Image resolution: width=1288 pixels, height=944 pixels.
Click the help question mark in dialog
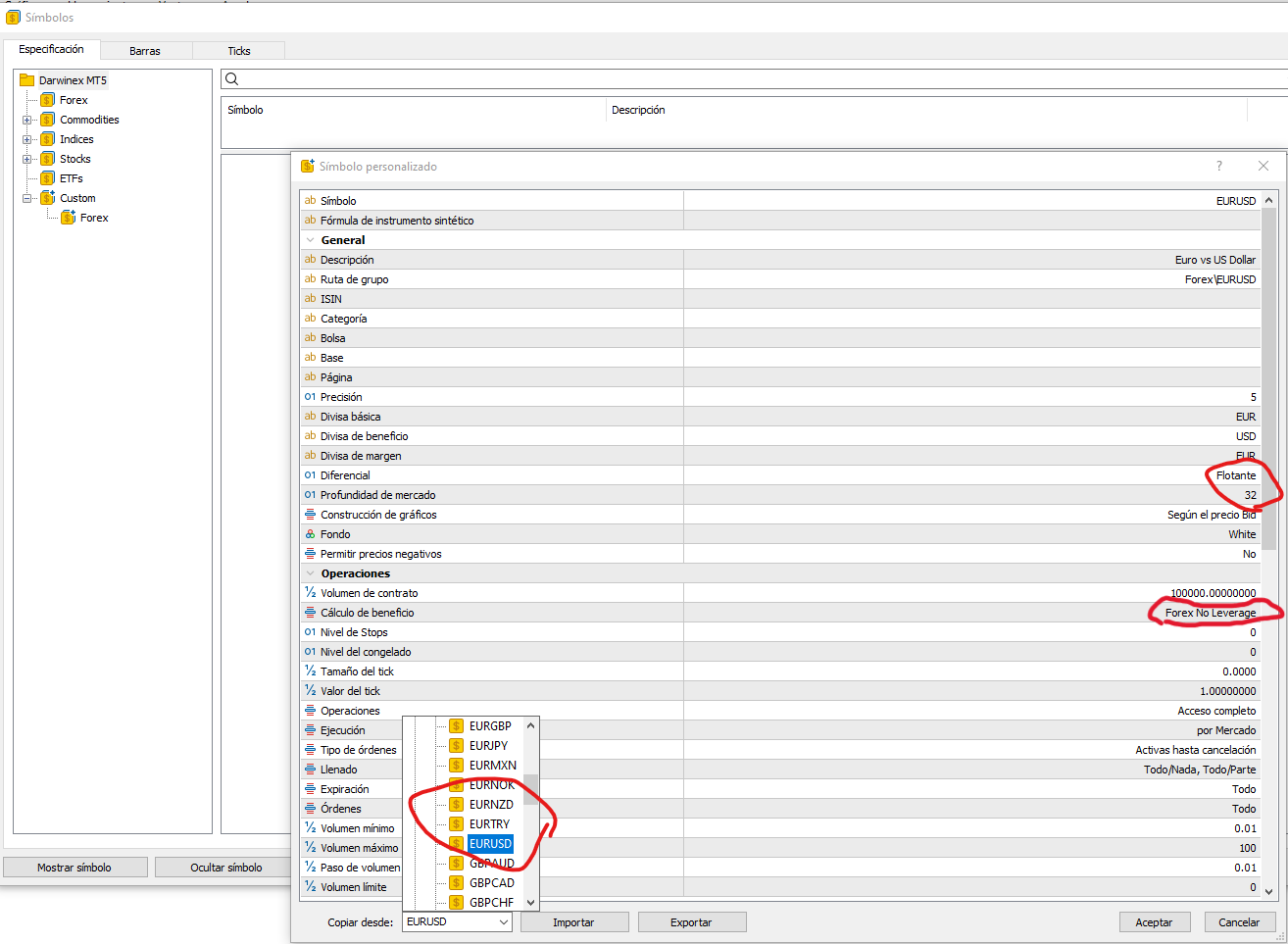[1219, 167]
